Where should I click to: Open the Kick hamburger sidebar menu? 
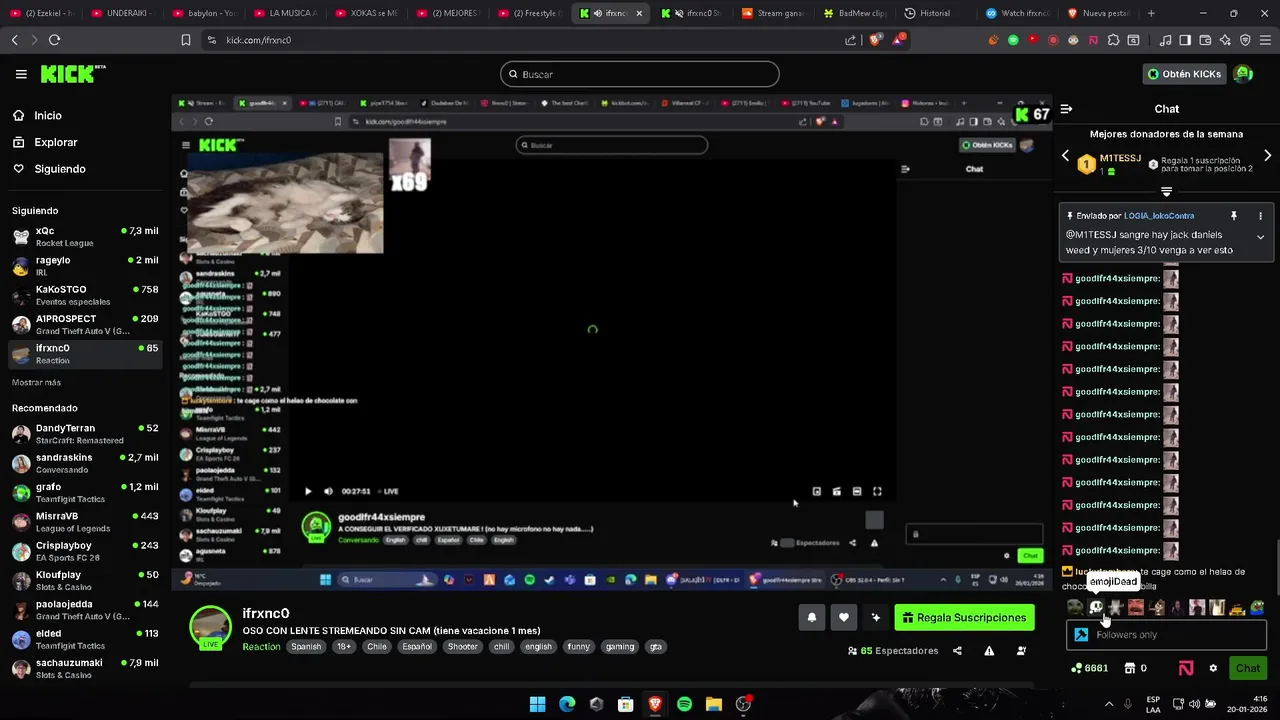pyautogui.click(x=21, y=74)
